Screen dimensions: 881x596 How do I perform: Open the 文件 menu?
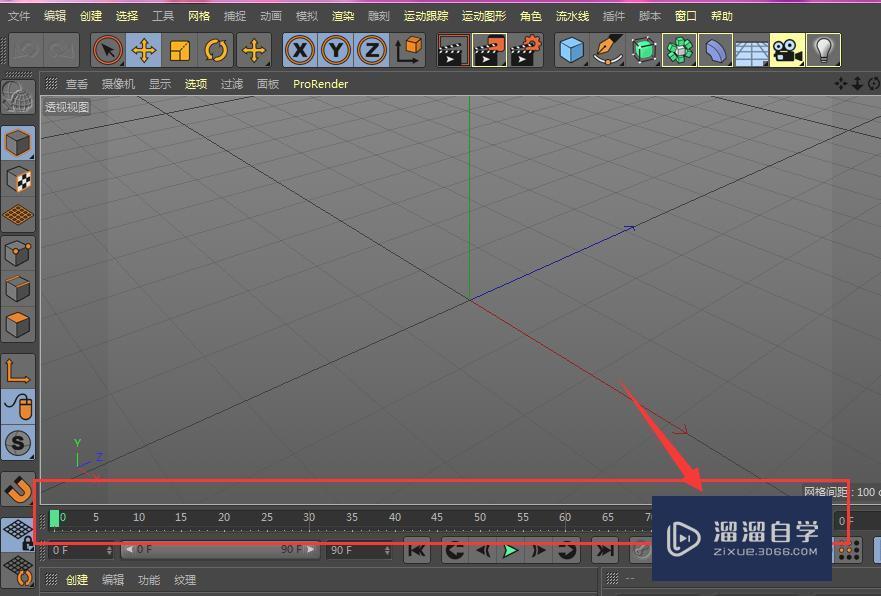pyautogui.click(x=19, y=16)
